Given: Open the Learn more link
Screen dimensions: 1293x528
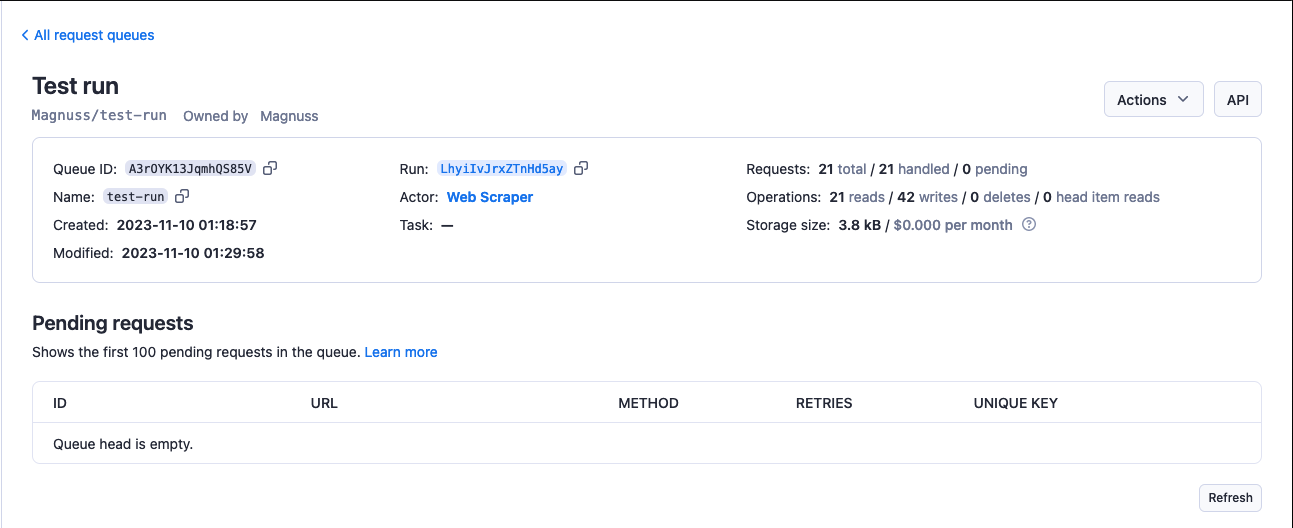Looking at the screenshot, I should tap(401, 352).
